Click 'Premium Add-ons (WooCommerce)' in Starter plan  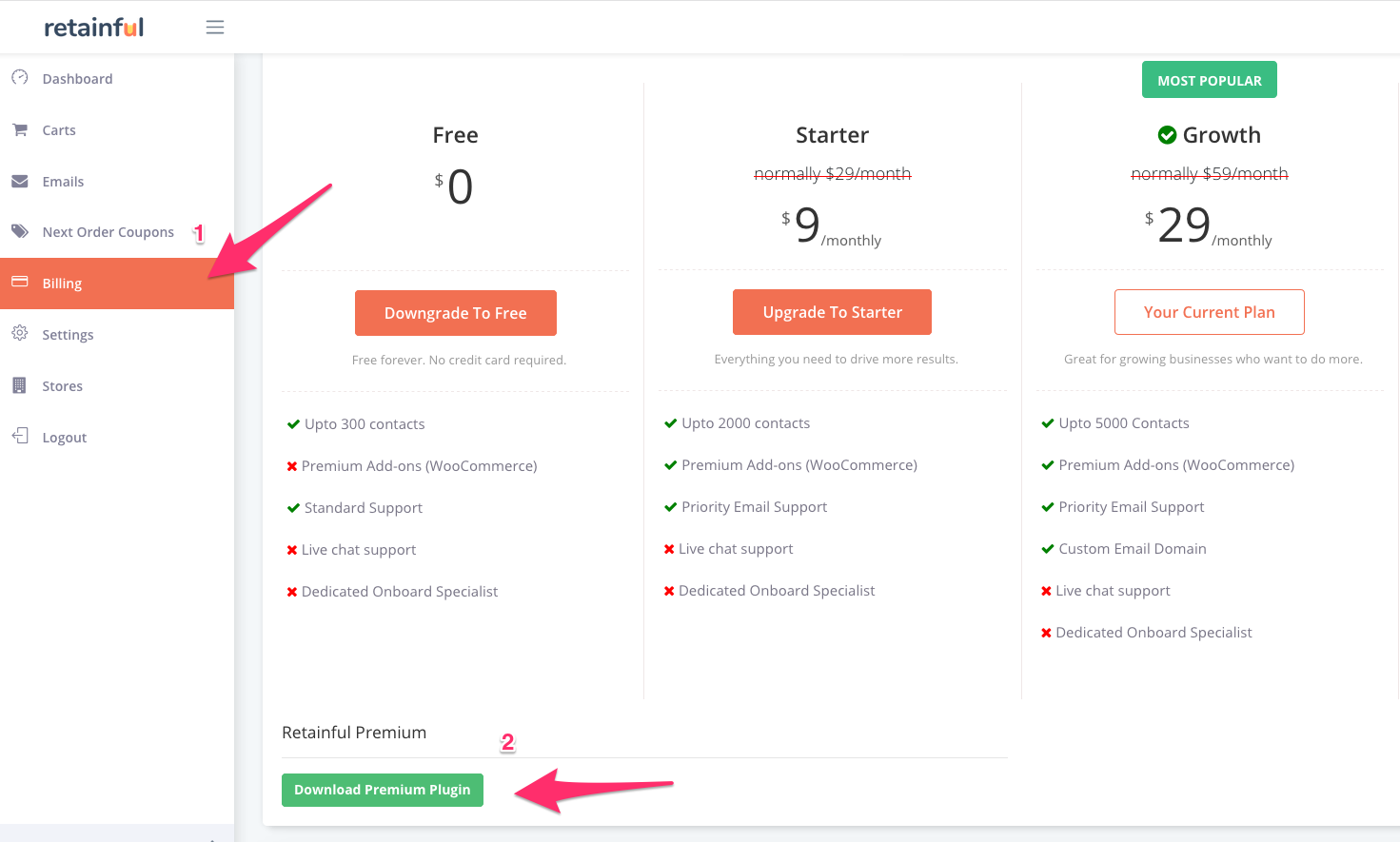(x=799, y=465)
